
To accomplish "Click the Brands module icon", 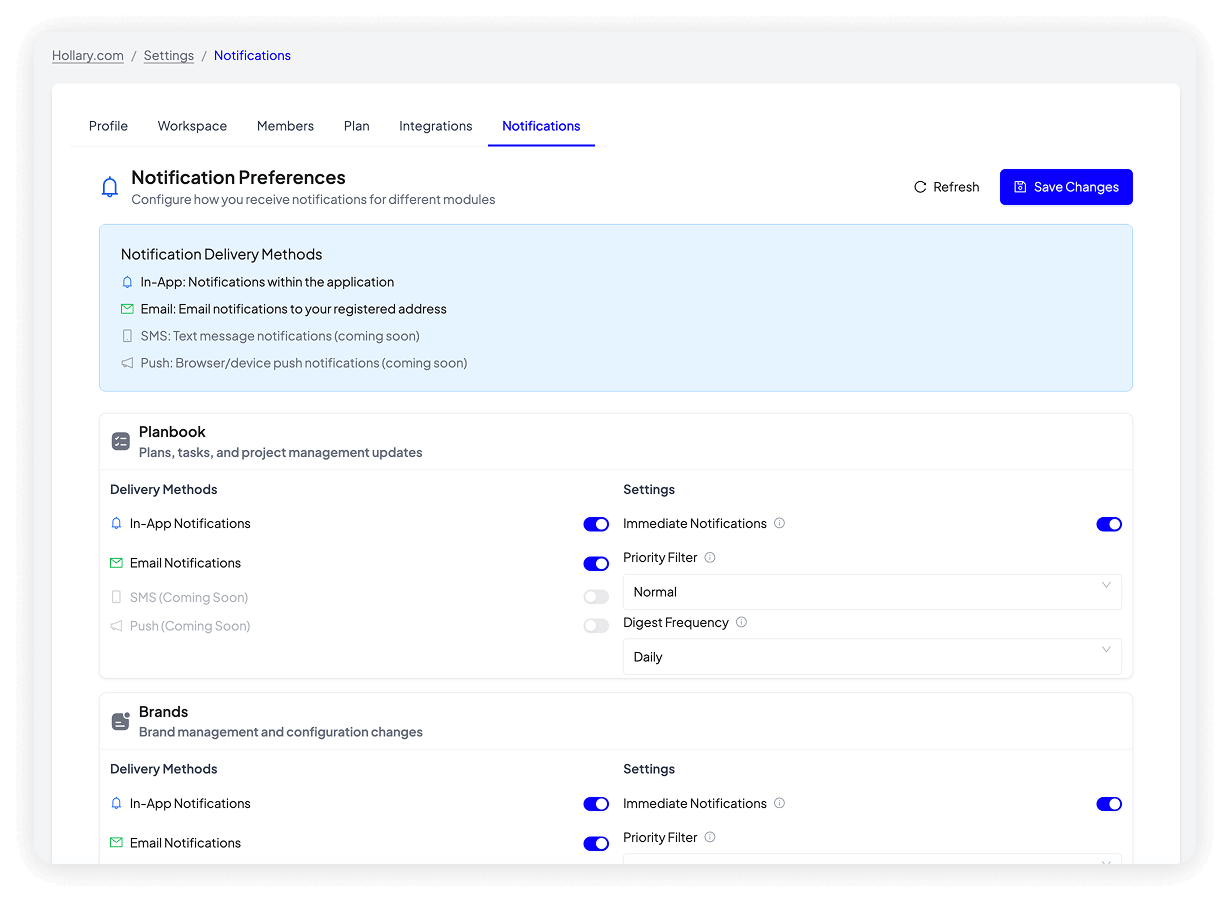I will coord(121,721).
